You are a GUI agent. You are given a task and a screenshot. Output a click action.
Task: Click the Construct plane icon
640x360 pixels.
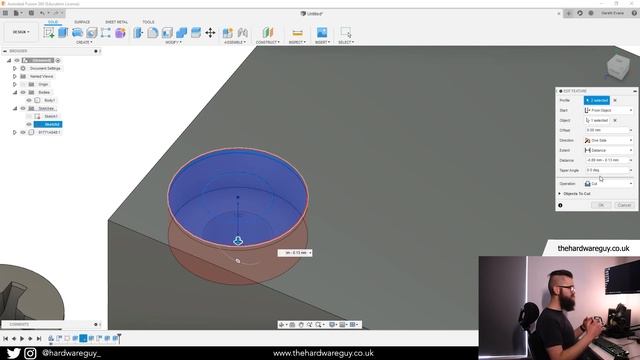tap(268, 33)
